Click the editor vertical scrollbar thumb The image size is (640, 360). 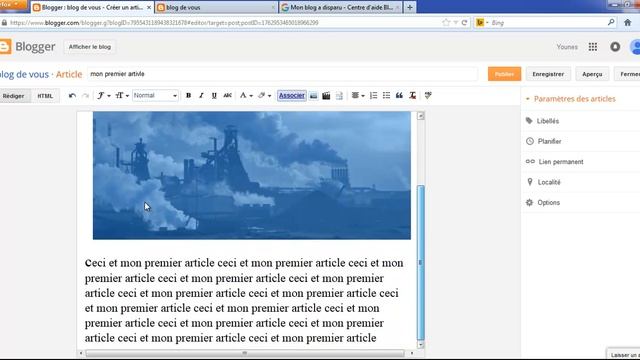tap(420, 262)
